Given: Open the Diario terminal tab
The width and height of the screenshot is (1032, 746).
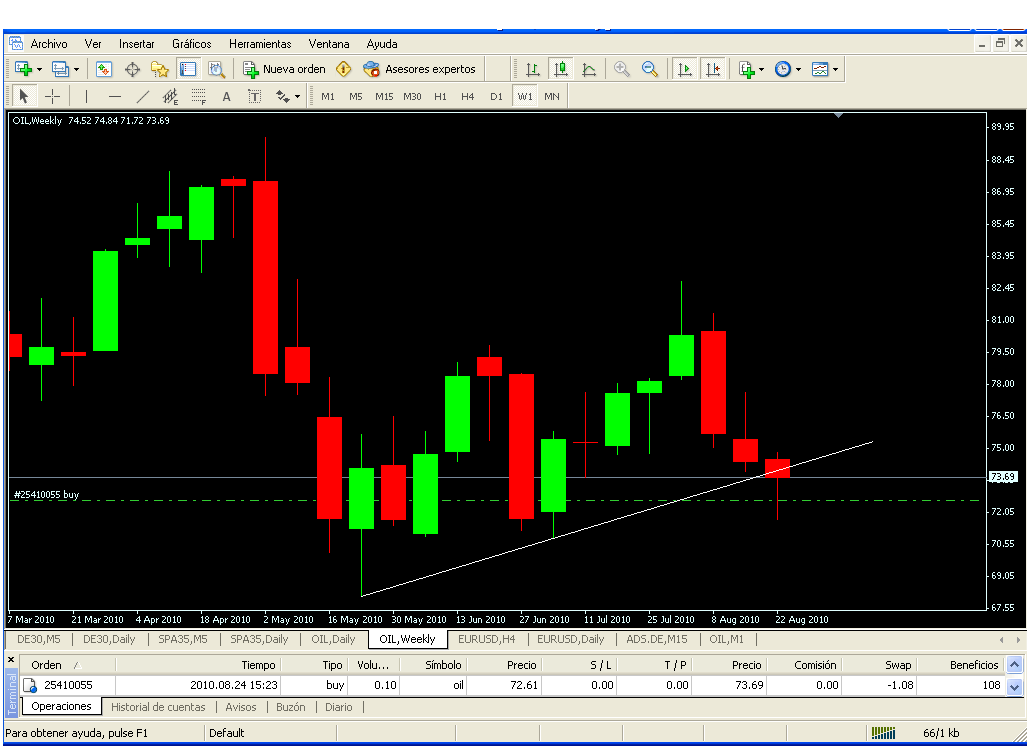Looking at the screenshot, I should 338,706.
